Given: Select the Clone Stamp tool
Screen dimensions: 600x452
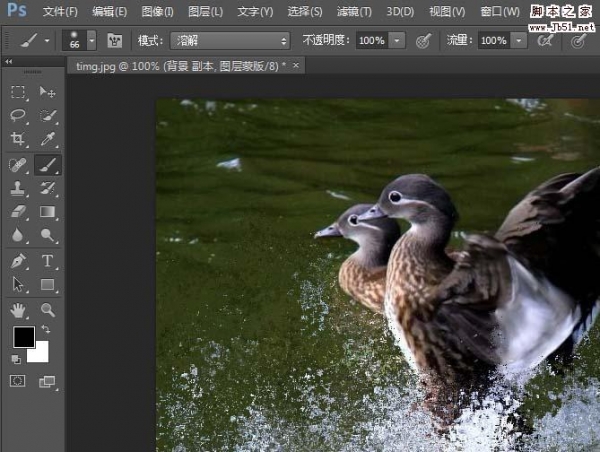Looking at the screenshot, I should tap(18, 188).
